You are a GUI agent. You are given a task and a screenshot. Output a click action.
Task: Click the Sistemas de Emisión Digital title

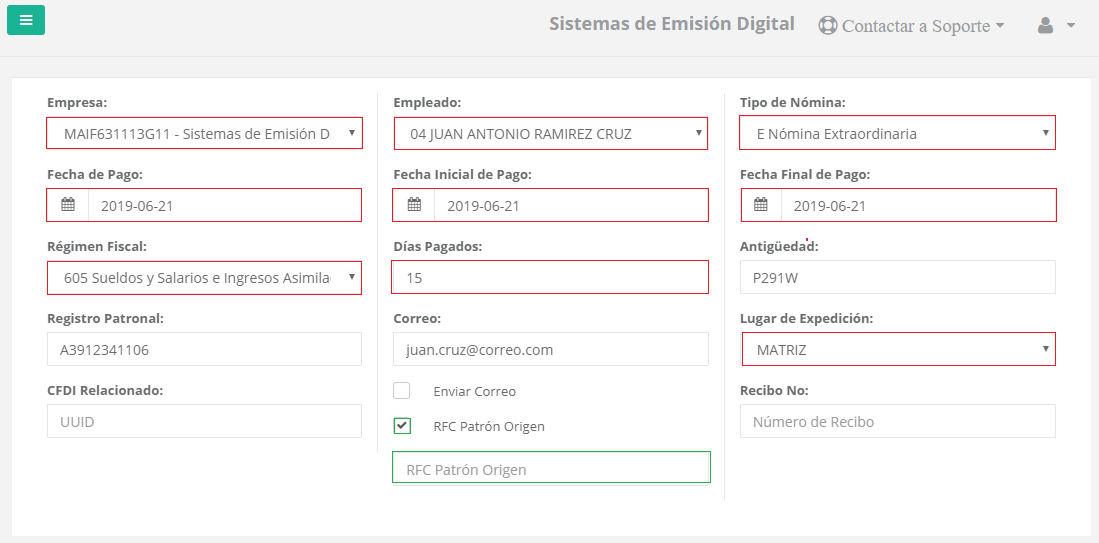click(671, 24)
